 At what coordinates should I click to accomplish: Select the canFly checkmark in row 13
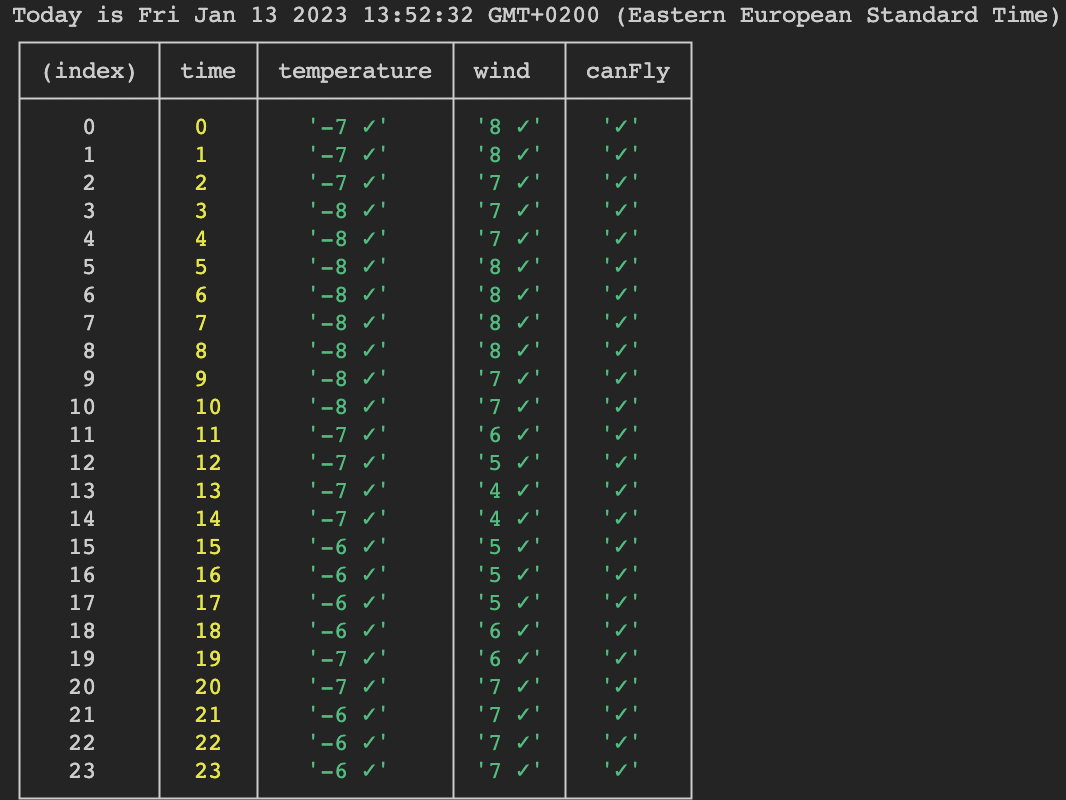pyautogui.click(x=621, y=491)
